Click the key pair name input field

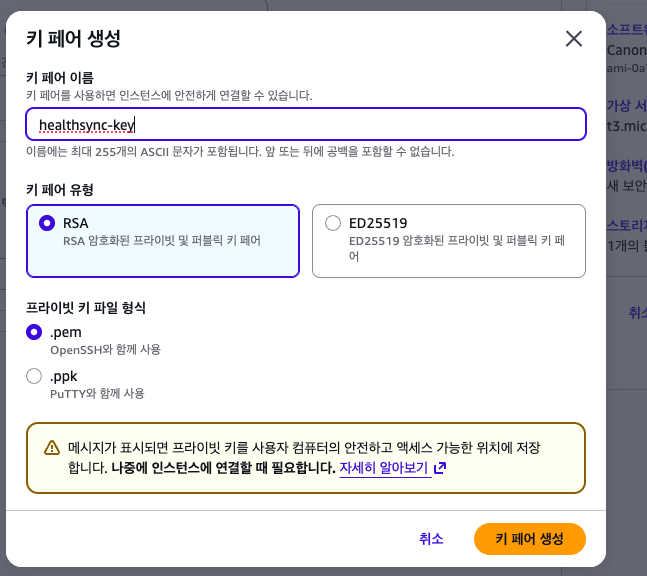pos(306,124)
